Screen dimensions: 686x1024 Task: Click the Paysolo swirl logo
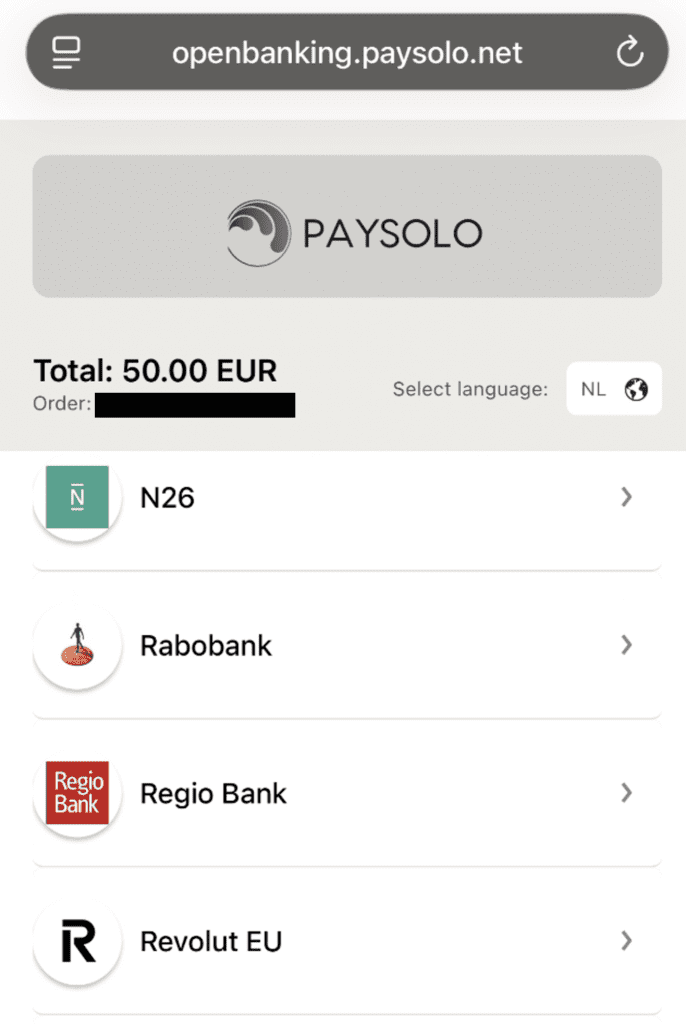click(x=257, y=233)
